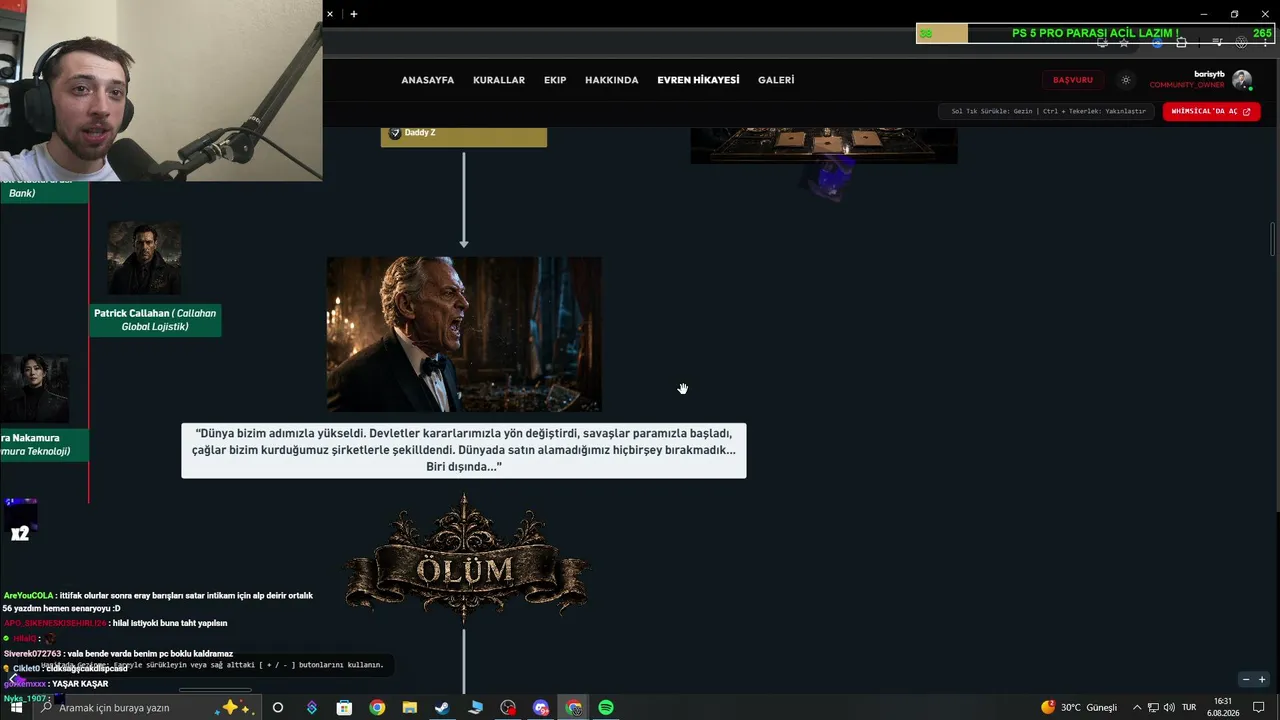Viewport: 1280px width, 720px height.
Task: Open Spotify from the taskbar
Action: click(606, 707)
